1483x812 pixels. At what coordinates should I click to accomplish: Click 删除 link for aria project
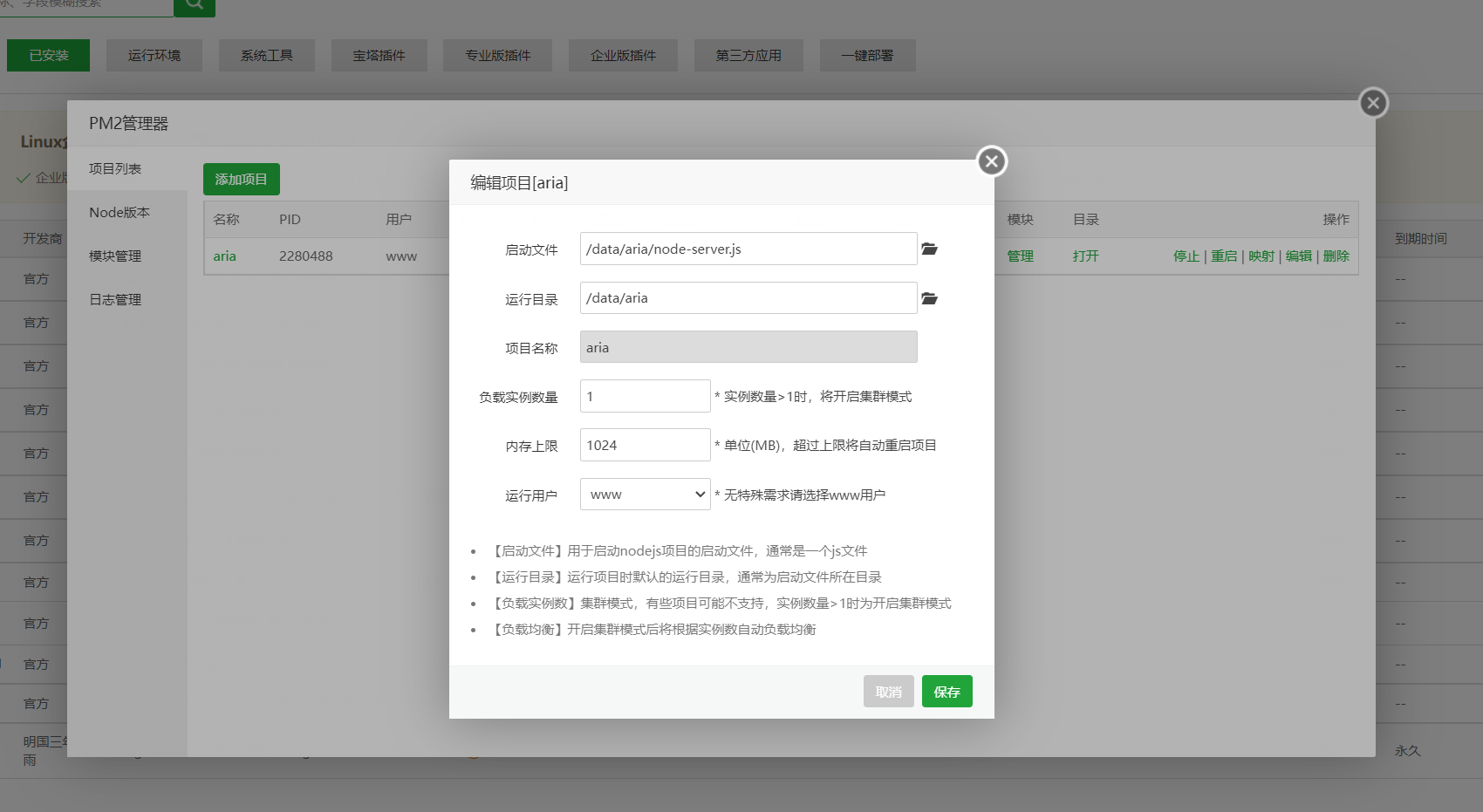click(1336, 256)
